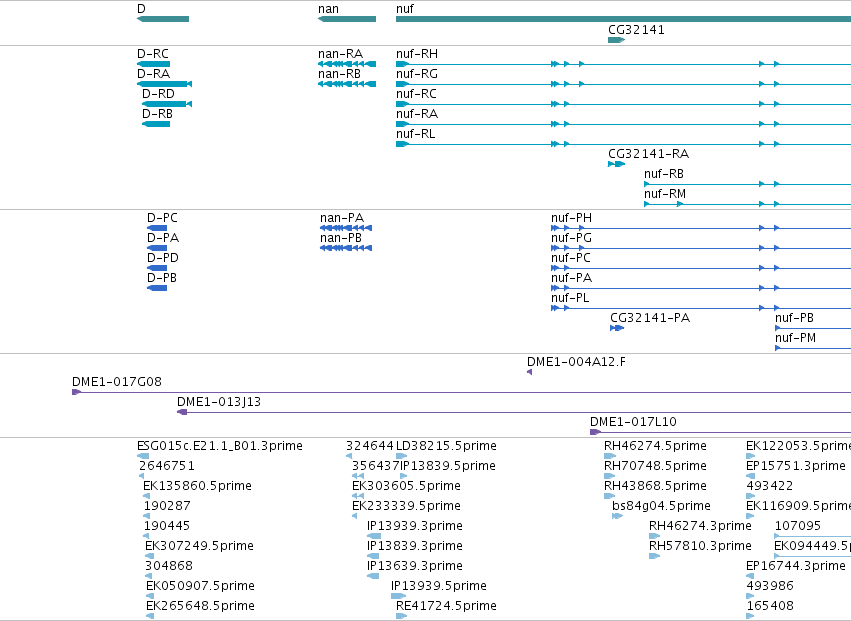Click transcript D-RD
Viewport: 851px width, 621px height.
coord(167,104)
